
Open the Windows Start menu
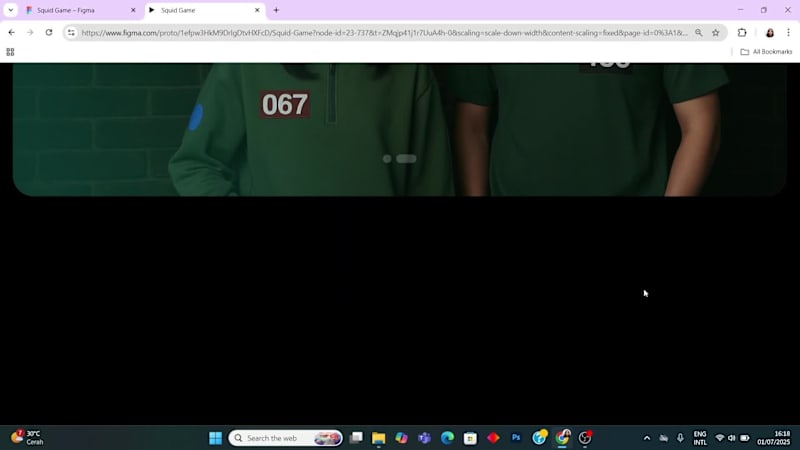point(215,438)
